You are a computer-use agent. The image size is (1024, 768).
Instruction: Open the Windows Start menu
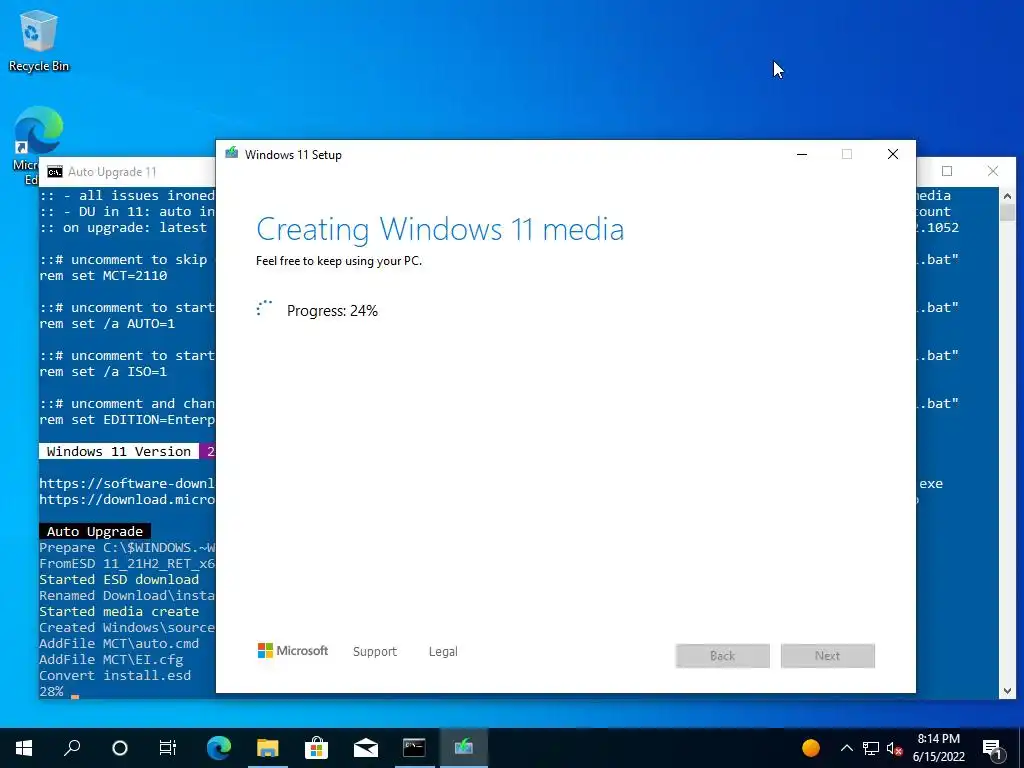click(24, 748)
